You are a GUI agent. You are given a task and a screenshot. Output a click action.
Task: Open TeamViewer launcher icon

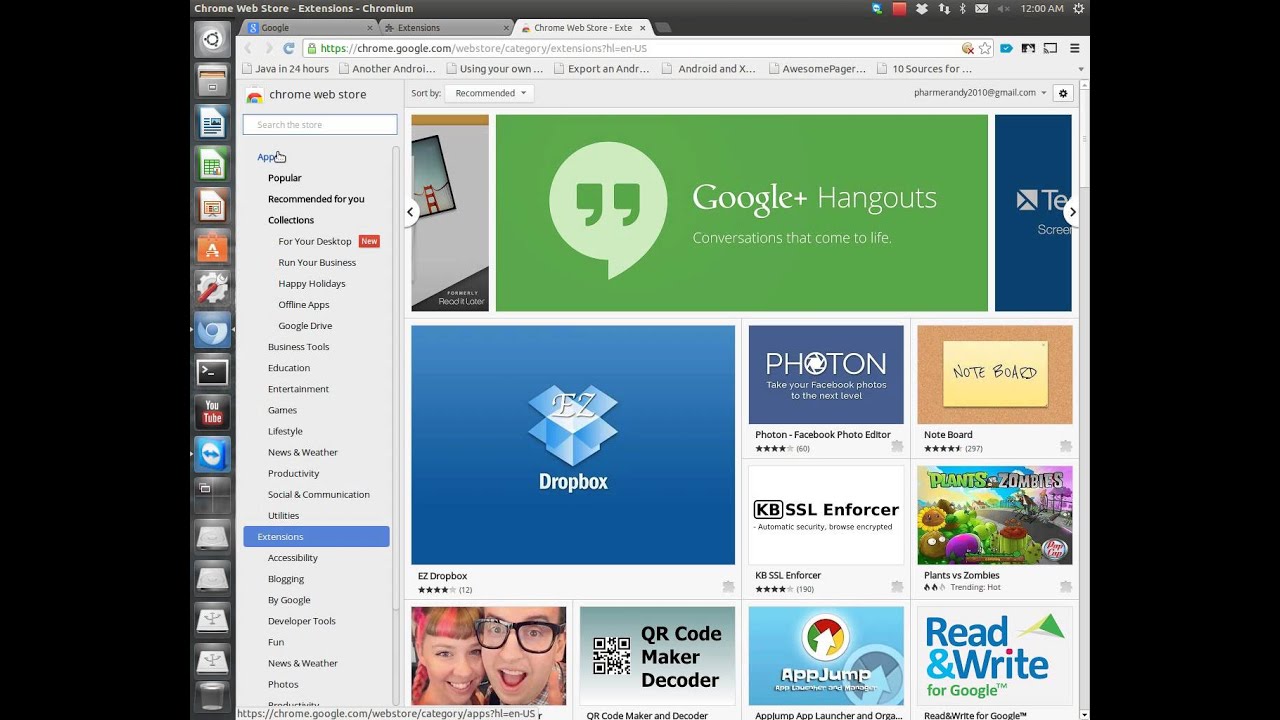[x=212, y=454]
